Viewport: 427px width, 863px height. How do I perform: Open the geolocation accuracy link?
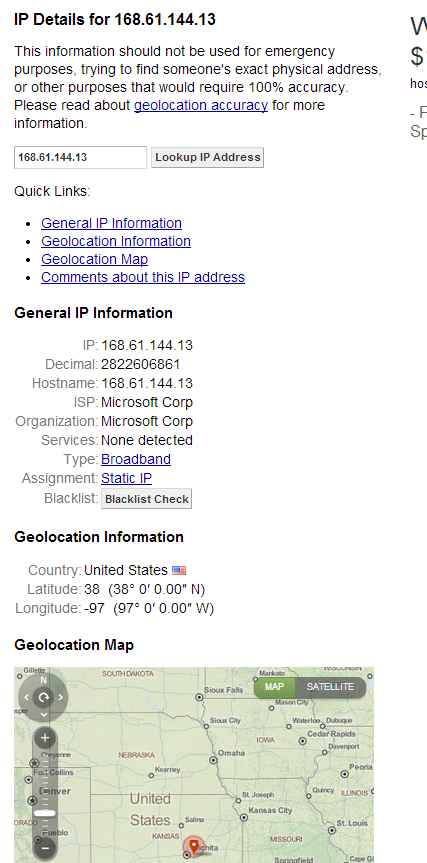201,105
